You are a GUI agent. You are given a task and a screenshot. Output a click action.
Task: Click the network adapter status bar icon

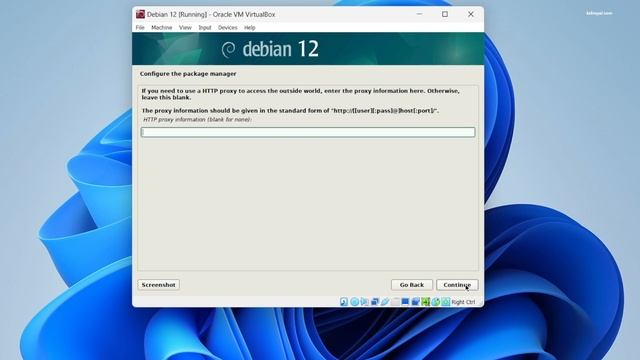[x=375, y=302]
